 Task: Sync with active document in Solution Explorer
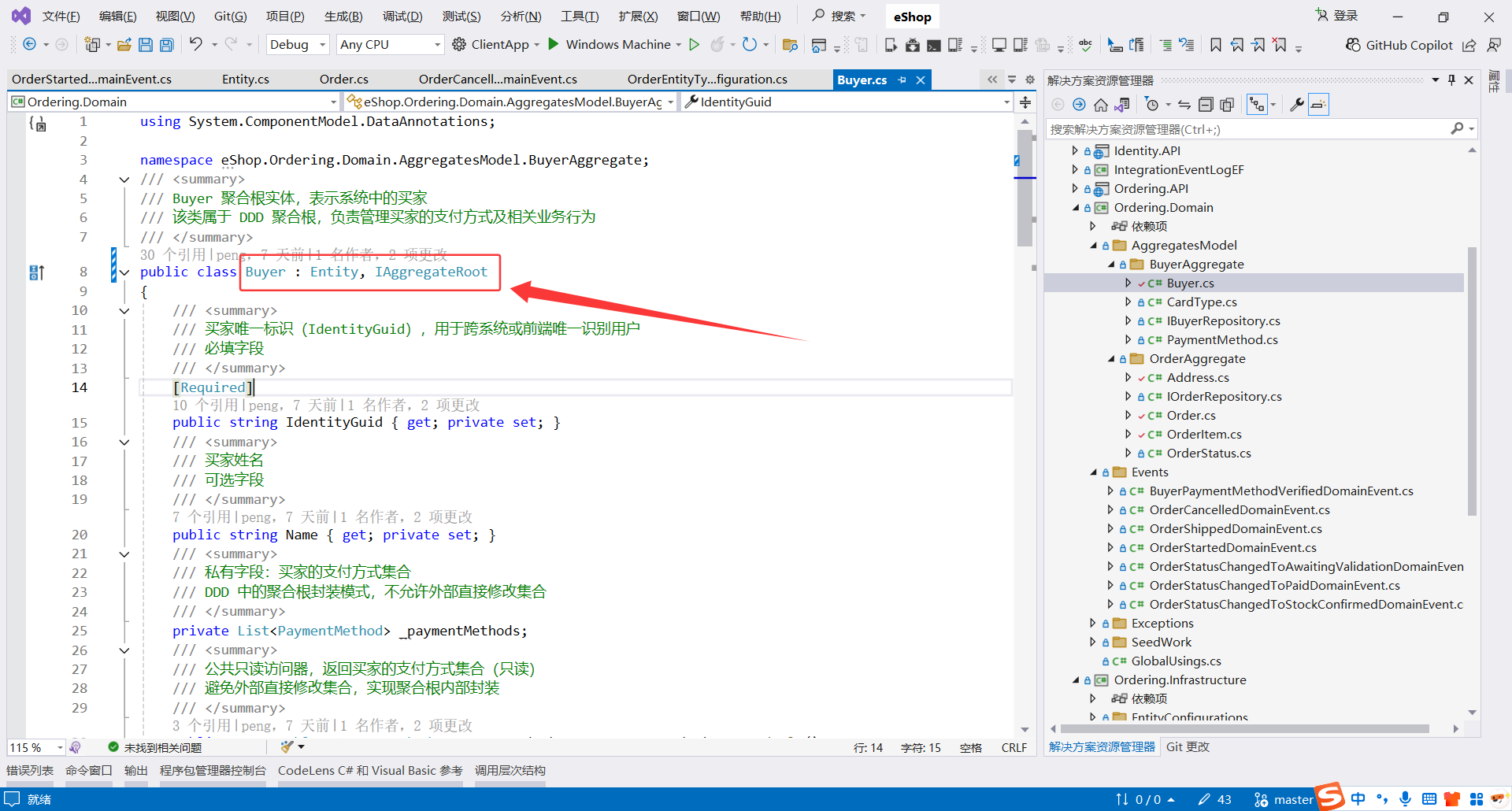point(1184,105)
